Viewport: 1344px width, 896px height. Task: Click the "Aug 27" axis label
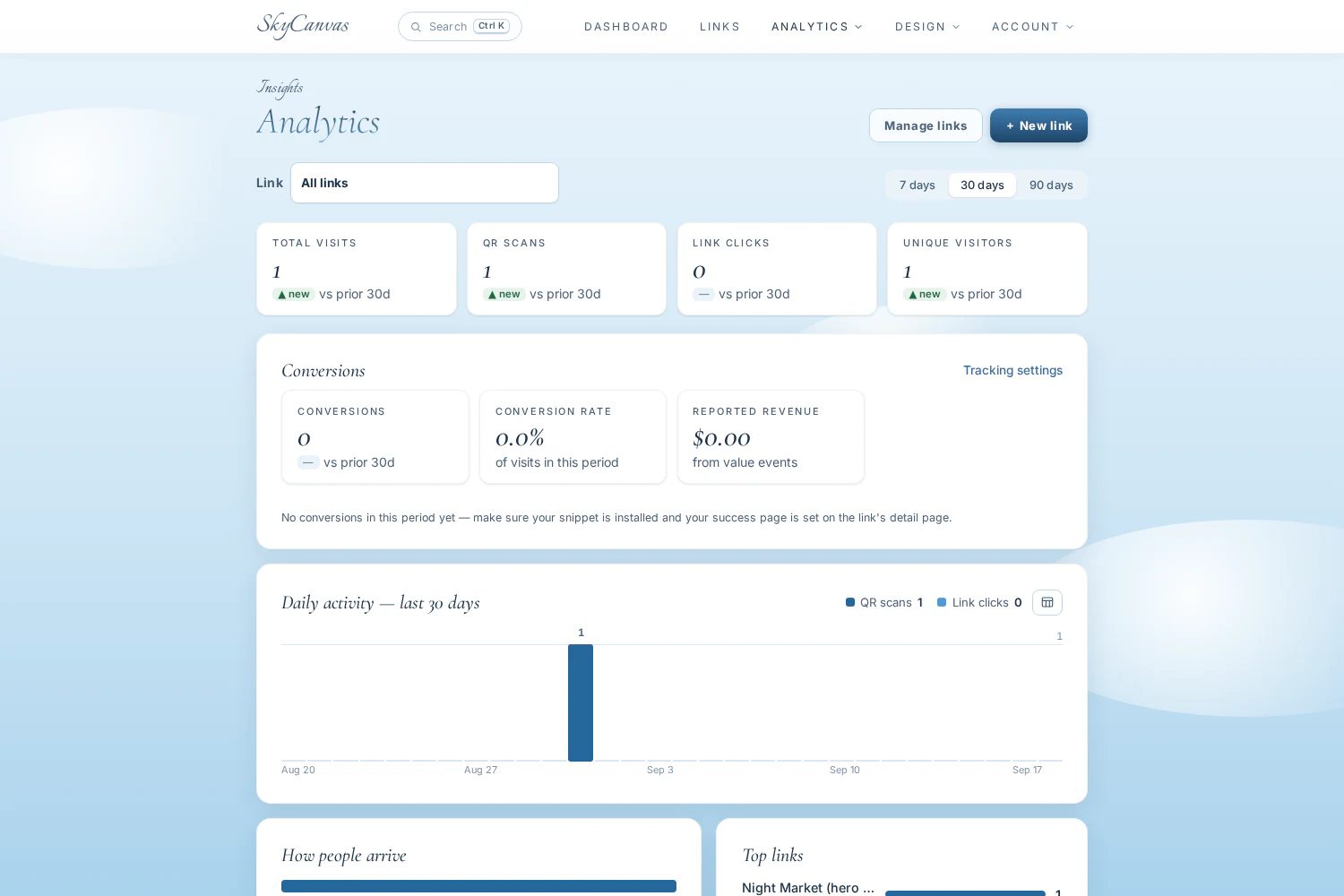click(480, 770)
